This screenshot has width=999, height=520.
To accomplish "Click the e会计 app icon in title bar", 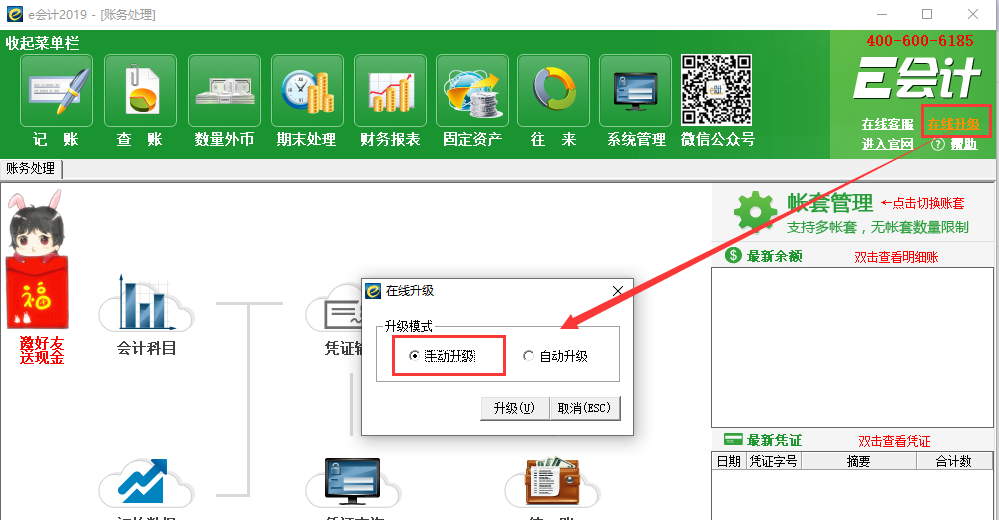I will (x=14, y=14).
